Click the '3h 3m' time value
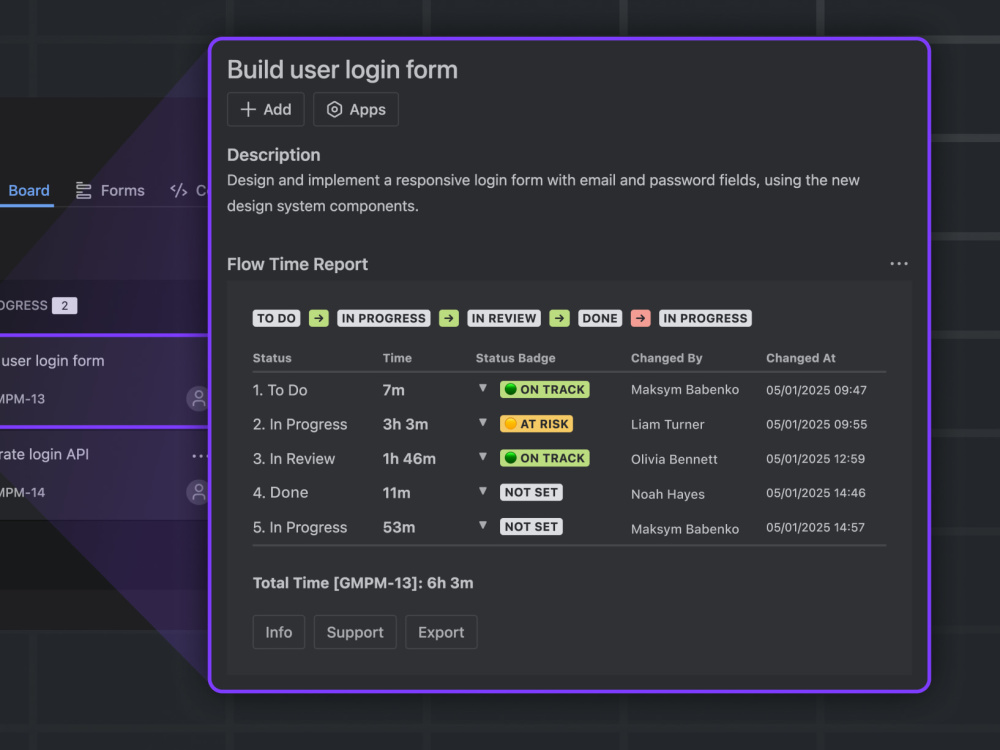The width and height of the screenshot is (1000, 750). (406, 424)
